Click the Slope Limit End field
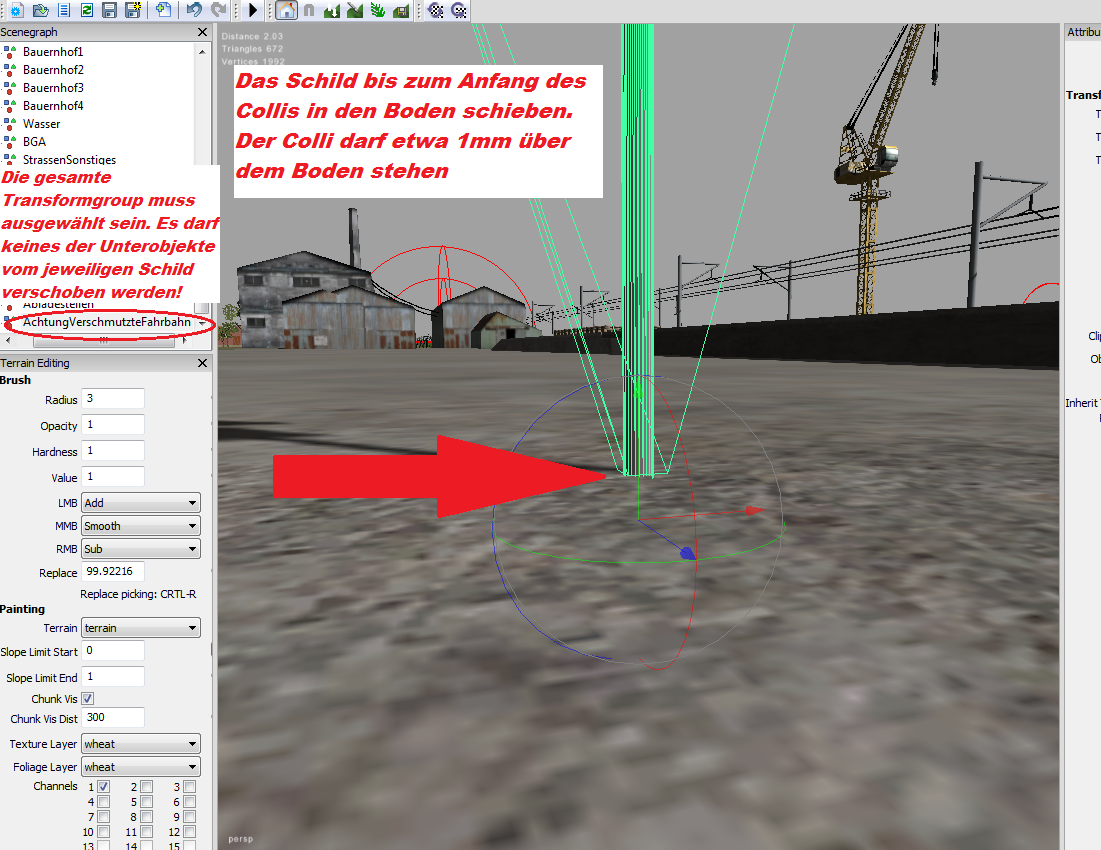The height and width of the screenshot is (850, 1101). coord(113,677)
